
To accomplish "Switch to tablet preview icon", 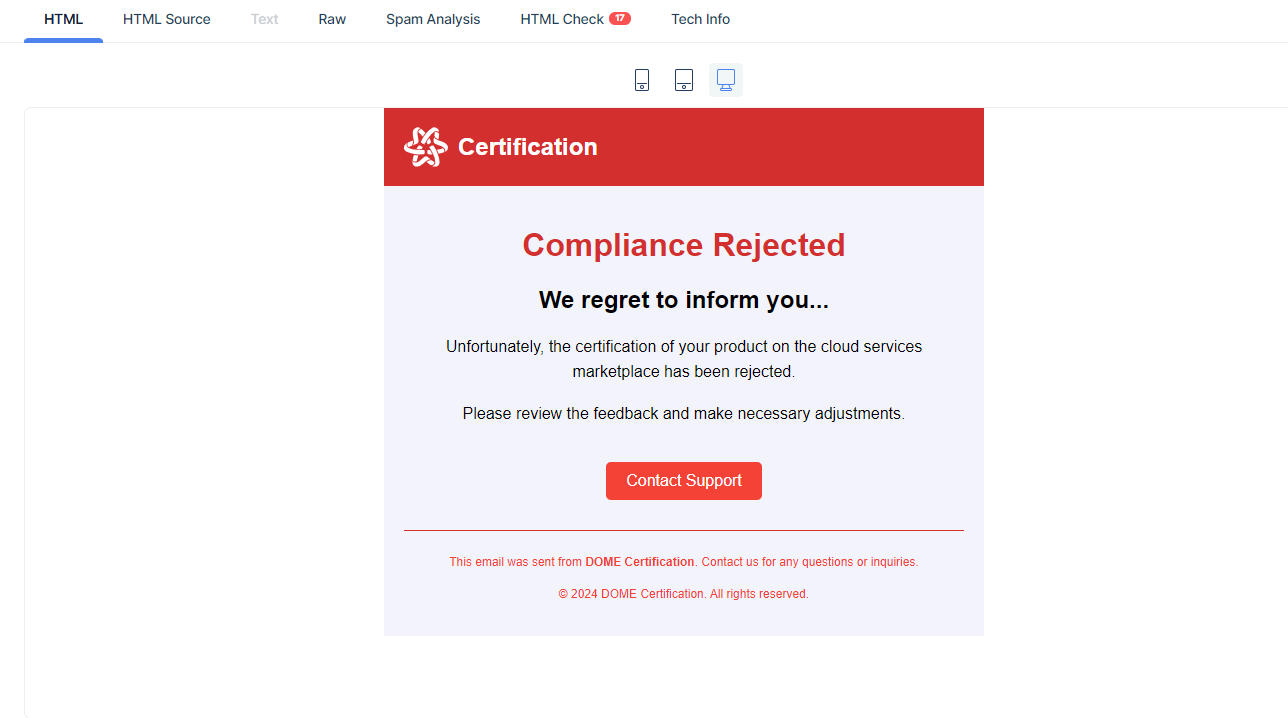I will (684, 80).
